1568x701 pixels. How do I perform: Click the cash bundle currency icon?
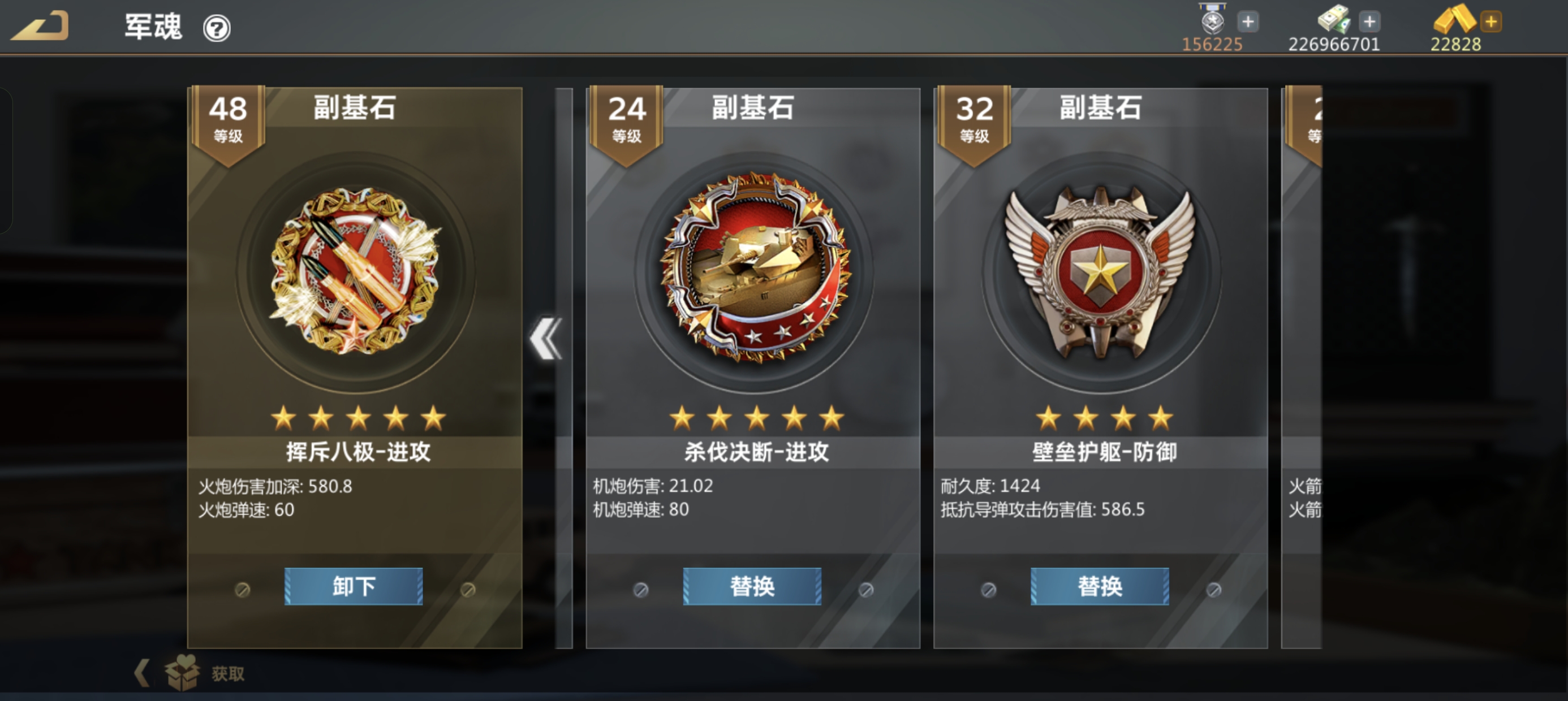coord(1333,19)
